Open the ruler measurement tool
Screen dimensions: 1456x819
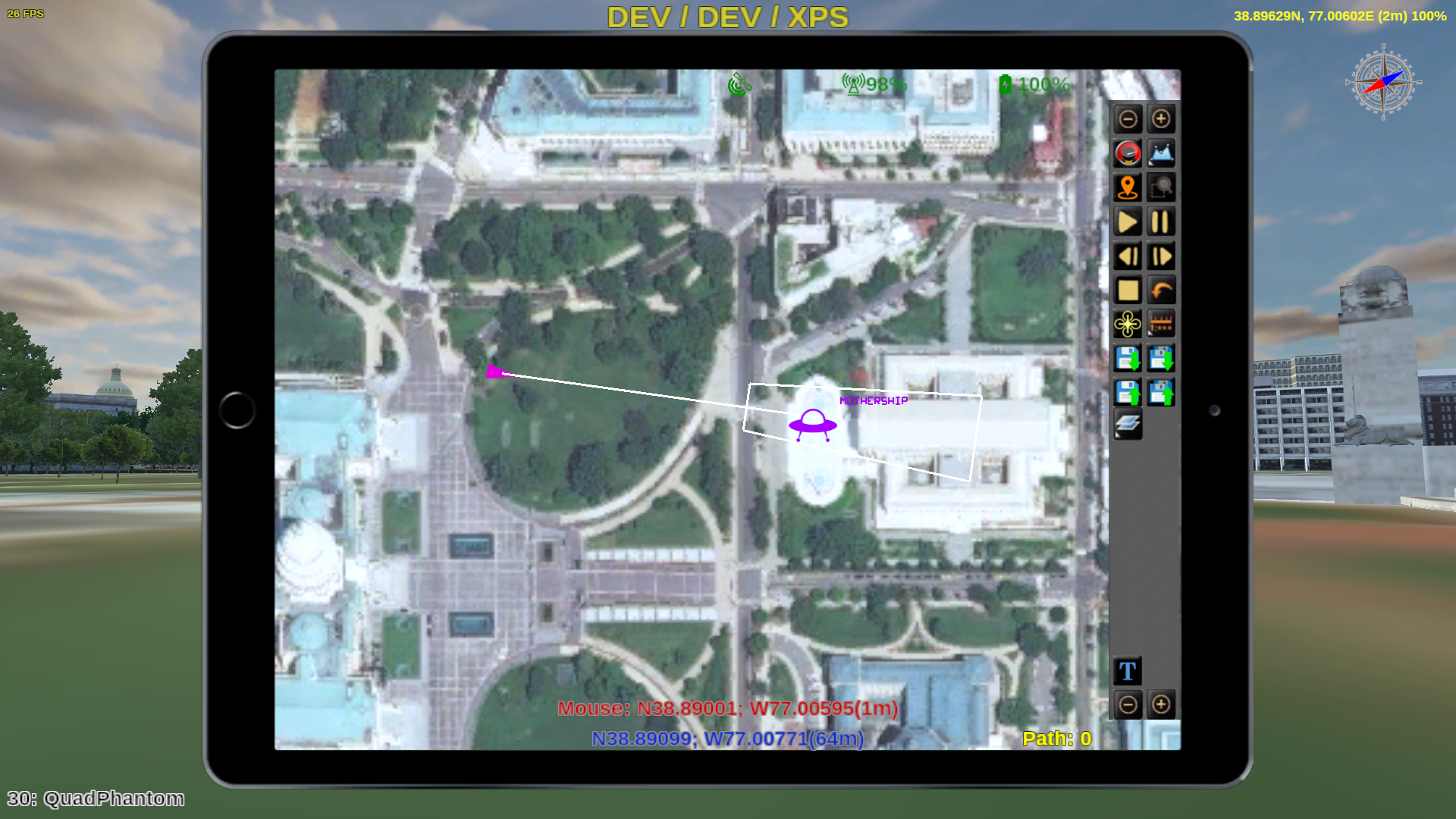[x=1161, y=325]
